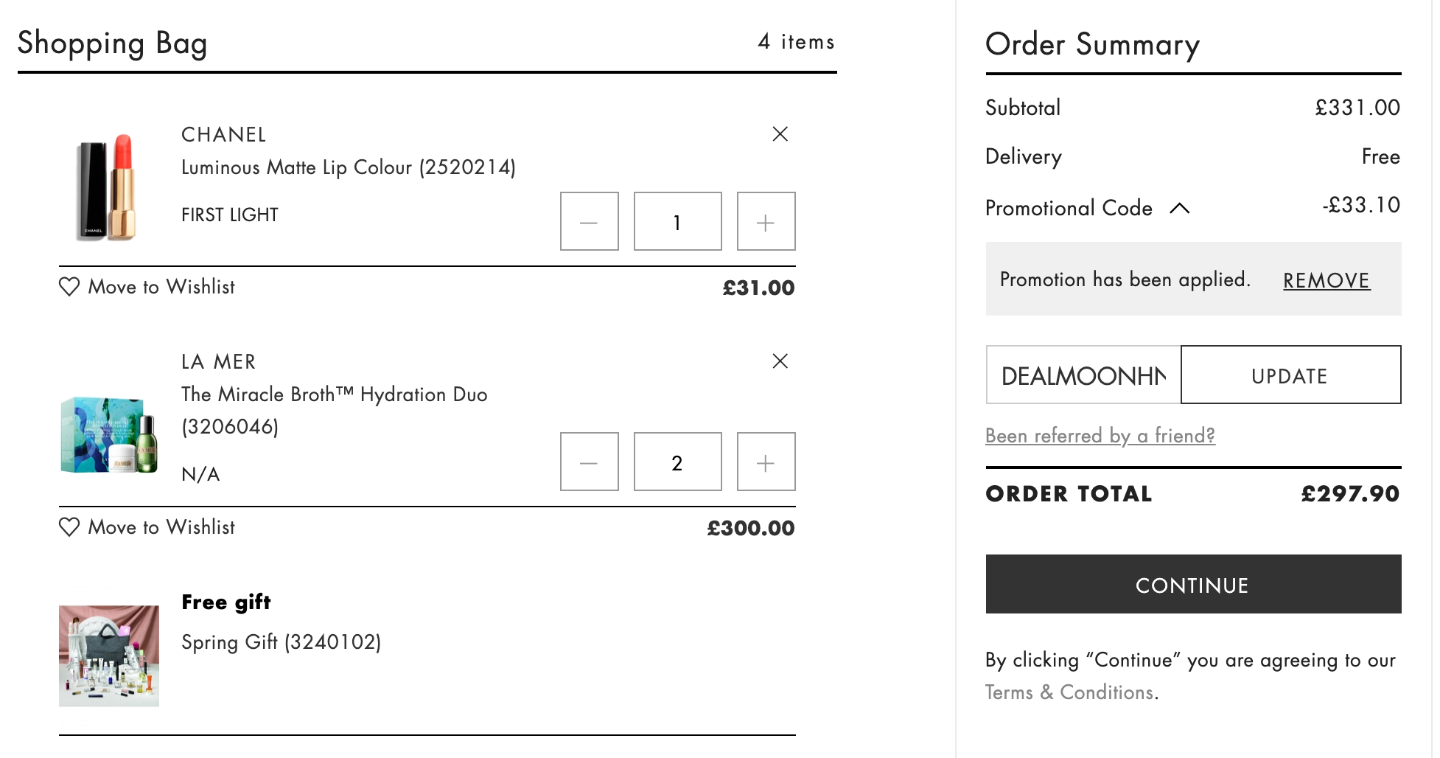This screenshot has width=1440, height=758.
Task: Focus the DEALMOON promo code field
Action: 1083,375
